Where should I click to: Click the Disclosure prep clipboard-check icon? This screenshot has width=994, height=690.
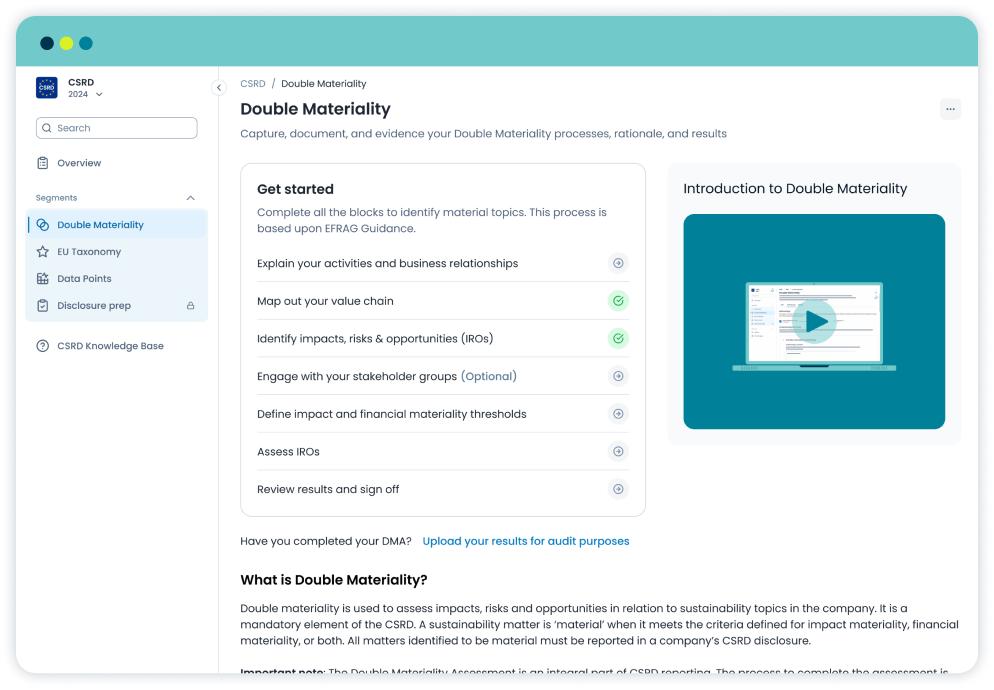(x=42, y=306)
